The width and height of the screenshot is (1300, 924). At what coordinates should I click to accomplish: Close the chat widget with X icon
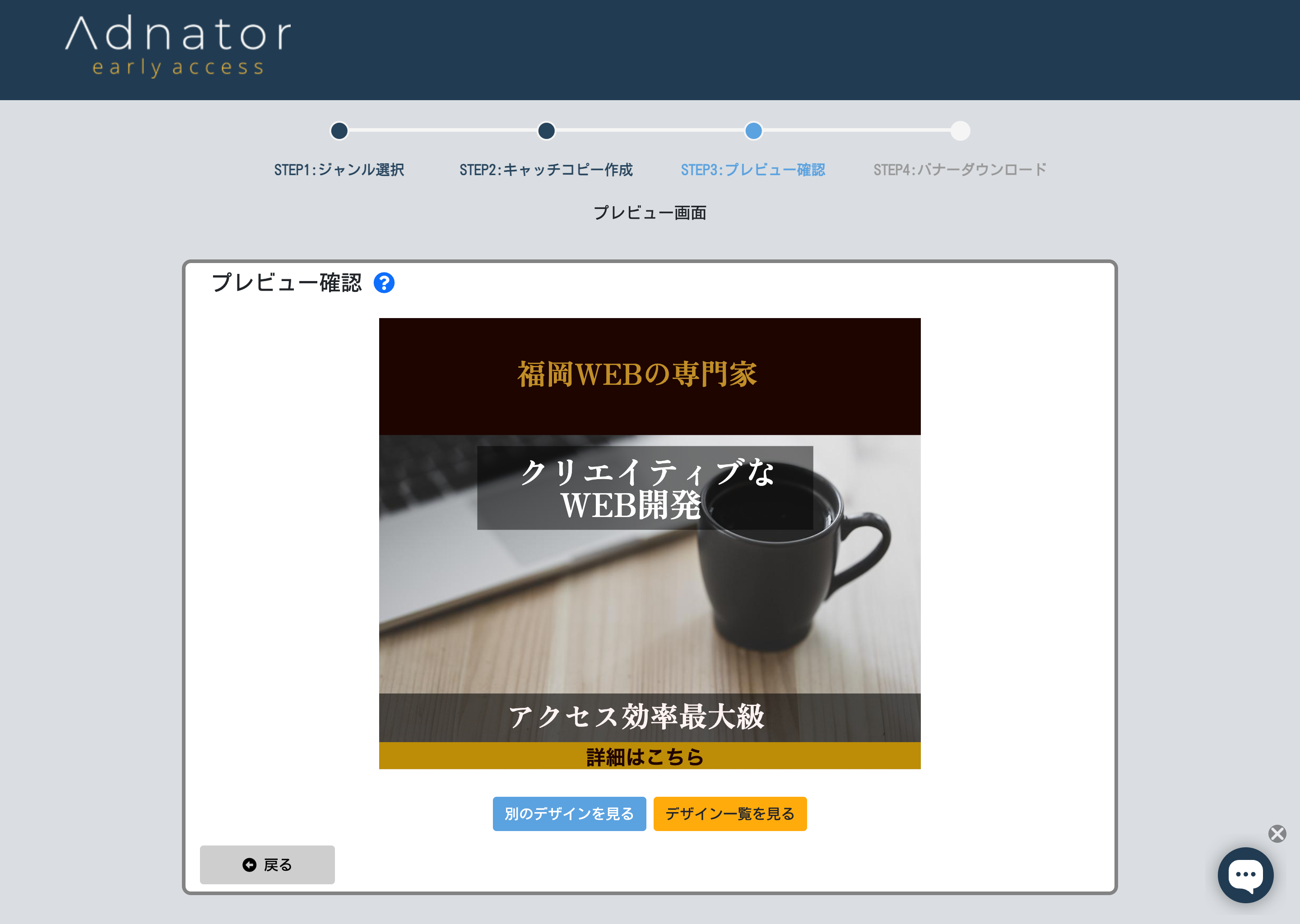(1277, 833)
